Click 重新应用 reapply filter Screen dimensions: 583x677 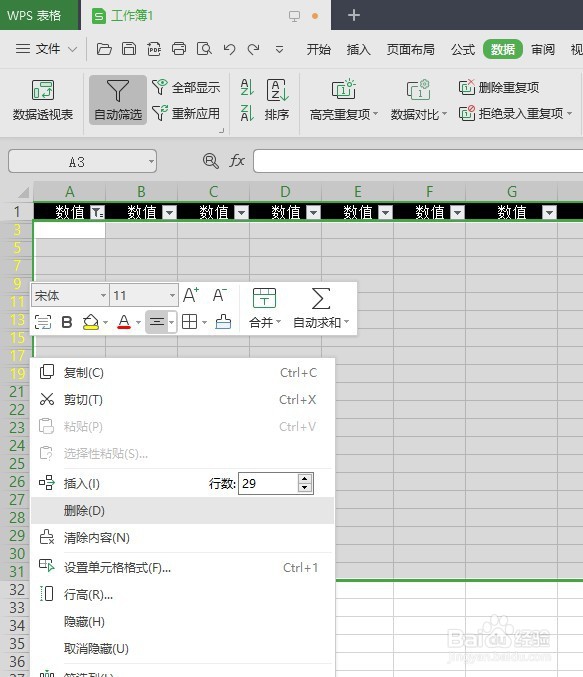186,114
